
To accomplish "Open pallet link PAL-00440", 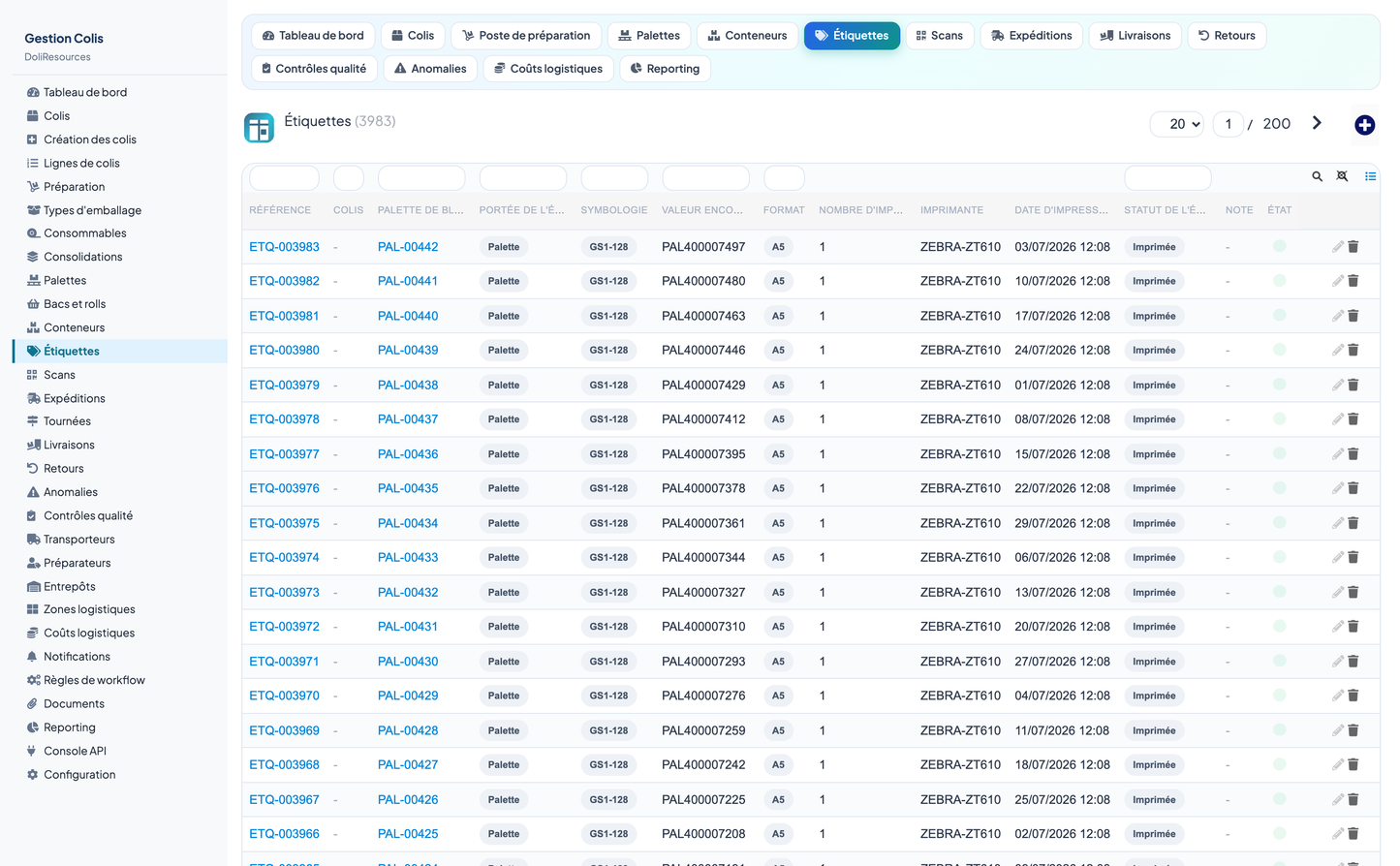I will (408, 316).
